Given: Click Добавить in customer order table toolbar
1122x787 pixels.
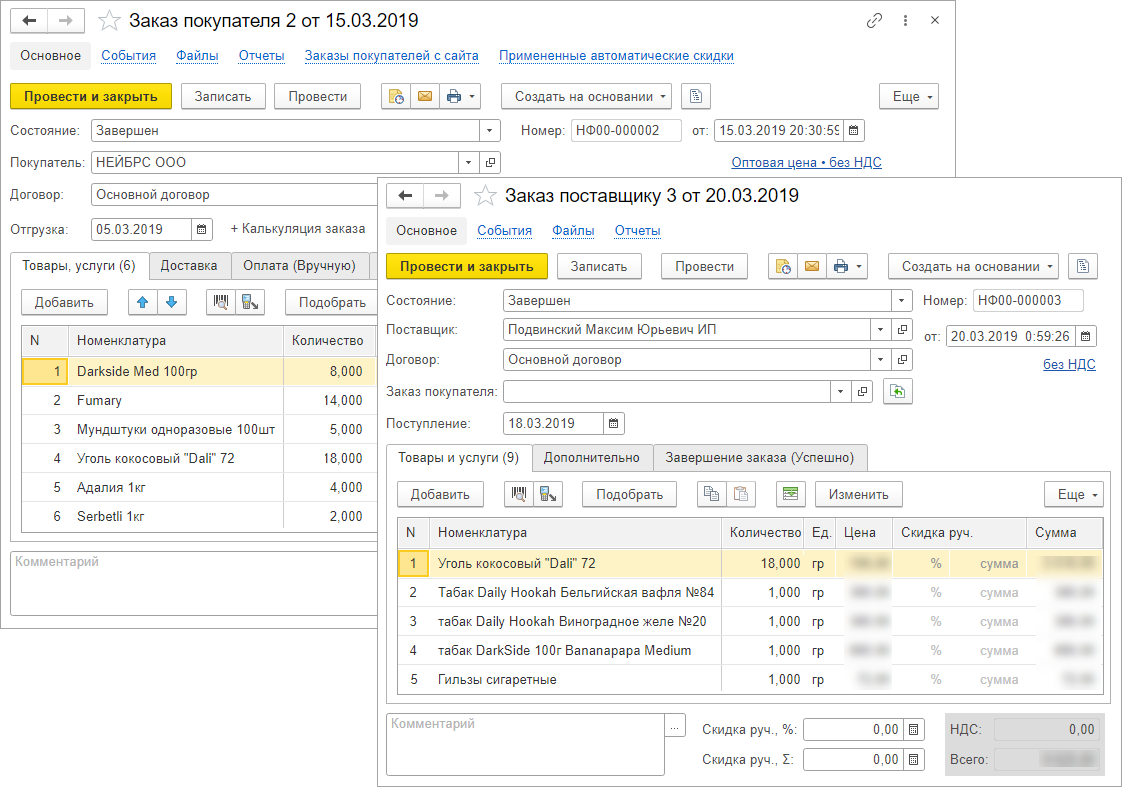Looking at the screenshot, I should tap(64, 303).
